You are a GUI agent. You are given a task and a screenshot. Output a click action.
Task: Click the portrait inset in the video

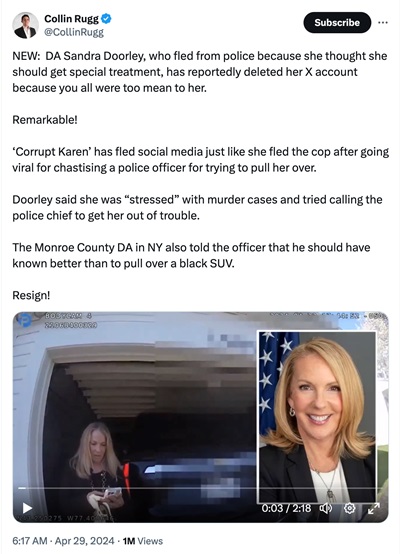(x=317, y=417)
